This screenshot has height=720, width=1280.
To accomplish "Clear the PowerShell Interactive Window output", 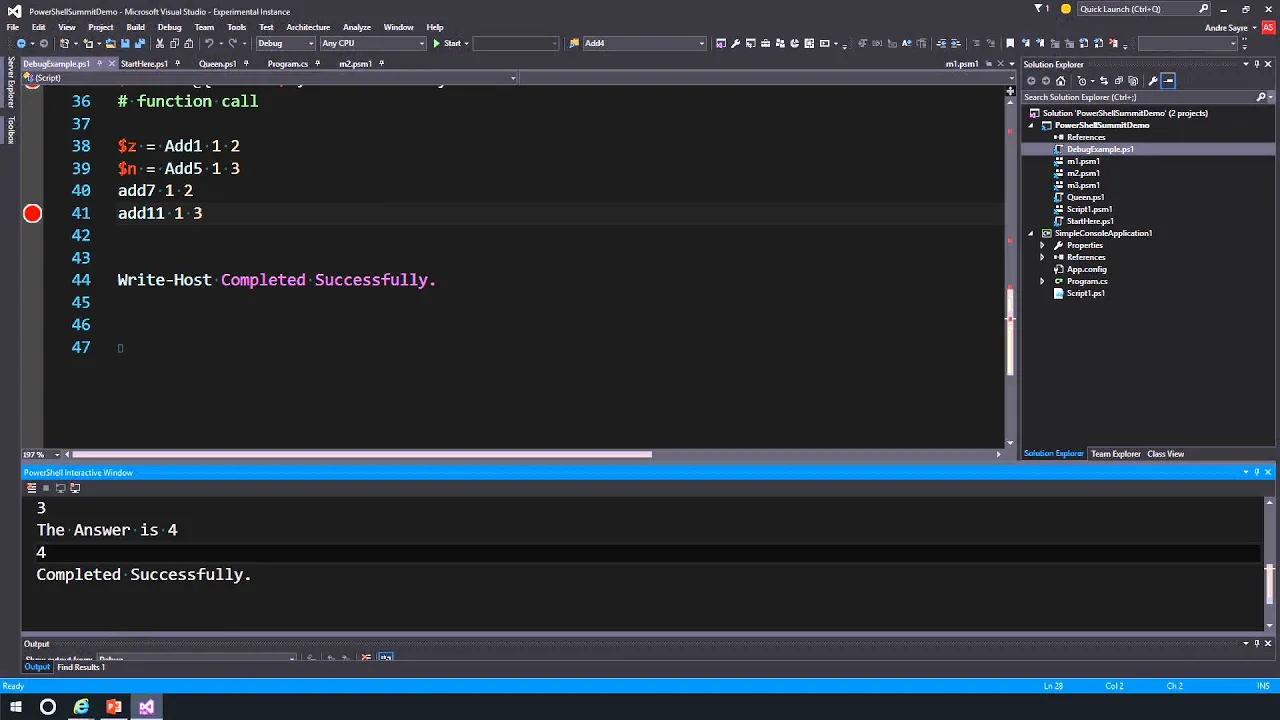I will pos(31,488).
